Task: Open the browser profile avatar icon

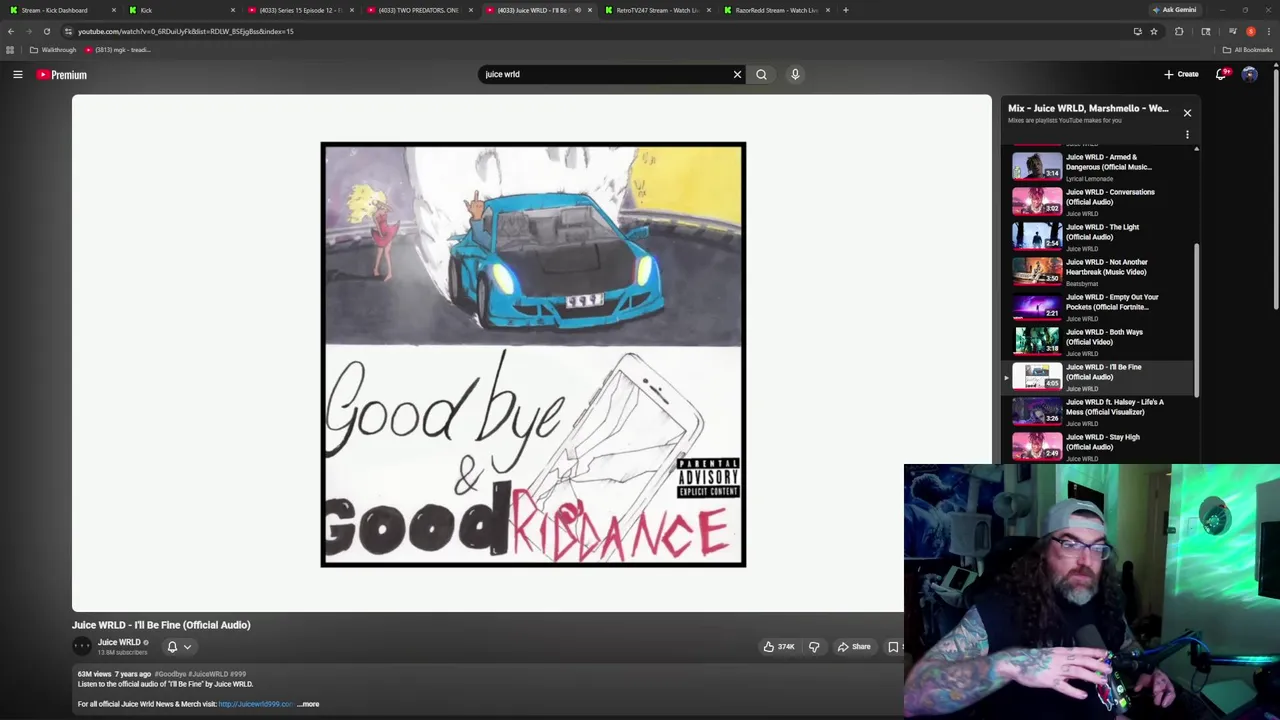Action: click(x=1250, y=31)
